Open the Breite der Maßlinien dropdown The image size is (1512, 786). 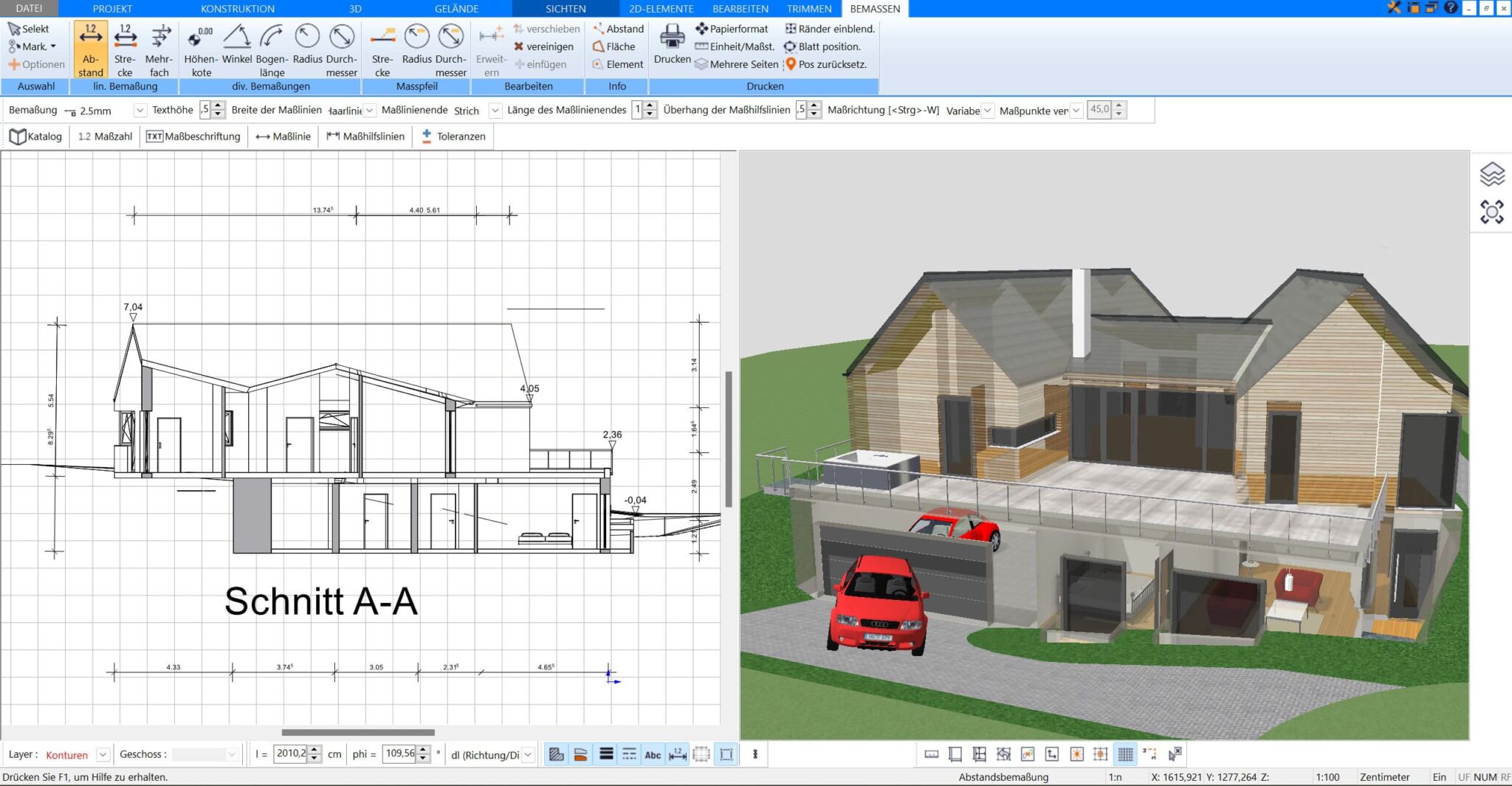click(368, 110)
